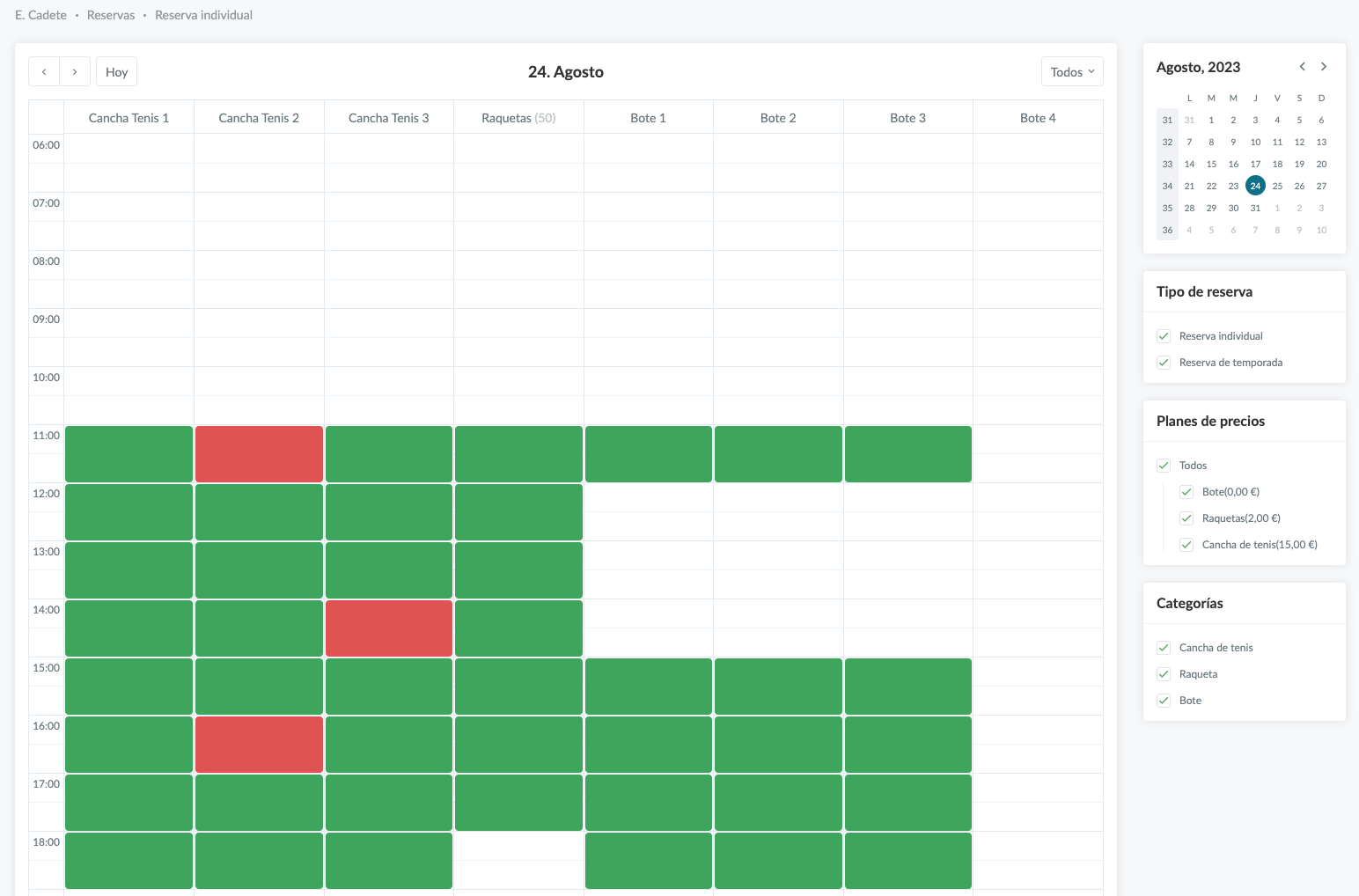Click Raquetas (50) column header
Image resolution: width=1359 pixels, height=896 pixels.
pyautogui.click(x=518, y=118)
